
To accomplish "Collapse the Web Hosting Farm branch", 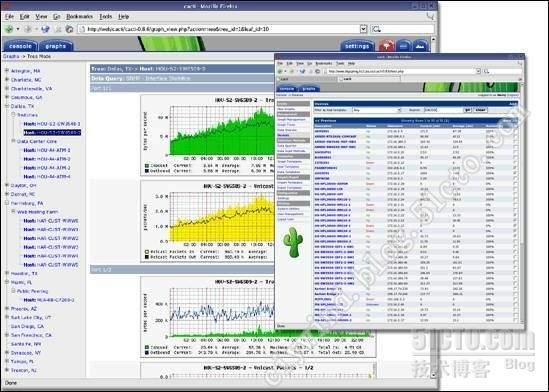I will coord(13,211).
